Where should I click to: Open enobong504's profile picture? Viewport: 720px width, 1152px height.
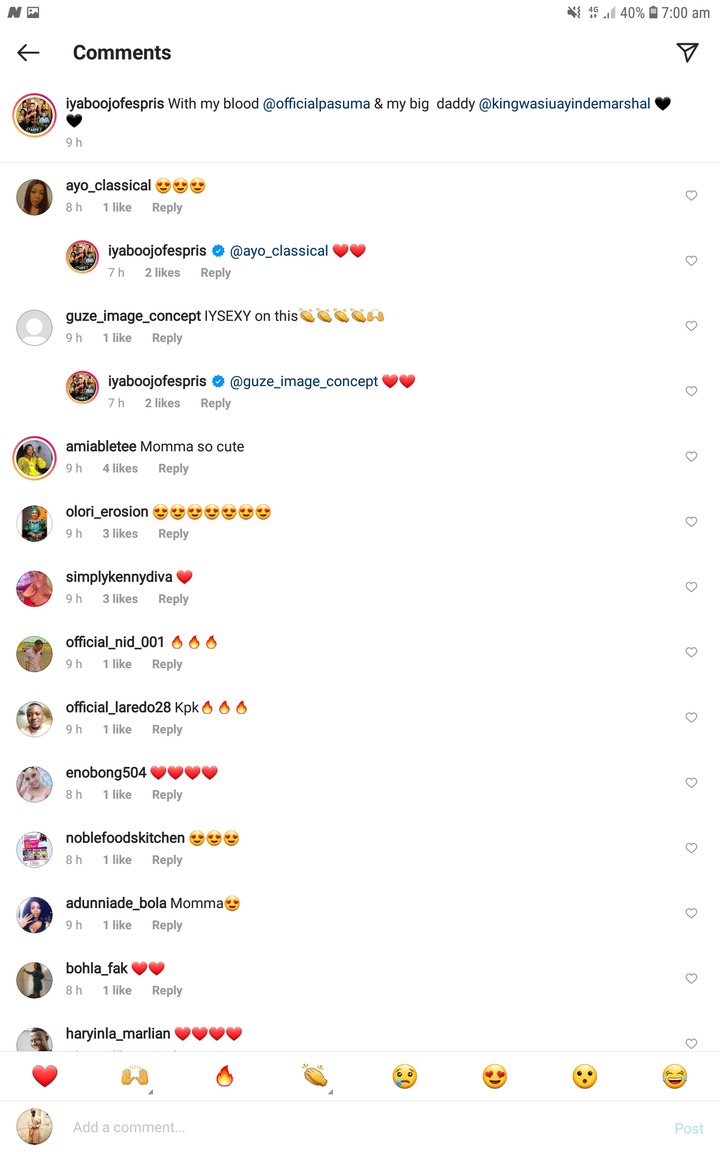(x=35, y=784)
